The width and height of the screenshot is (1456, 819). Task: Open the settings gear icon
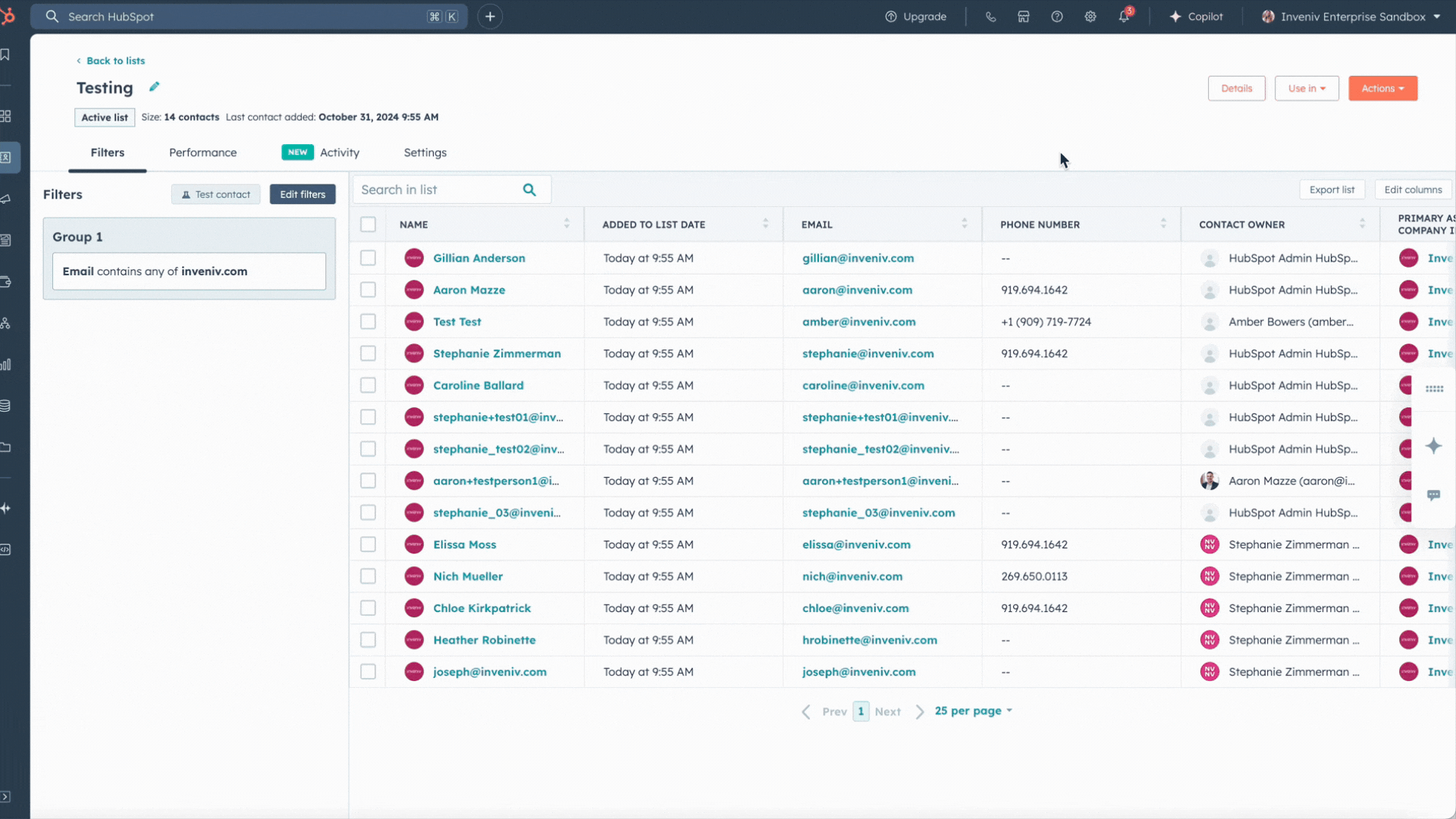coord(1090,17)
